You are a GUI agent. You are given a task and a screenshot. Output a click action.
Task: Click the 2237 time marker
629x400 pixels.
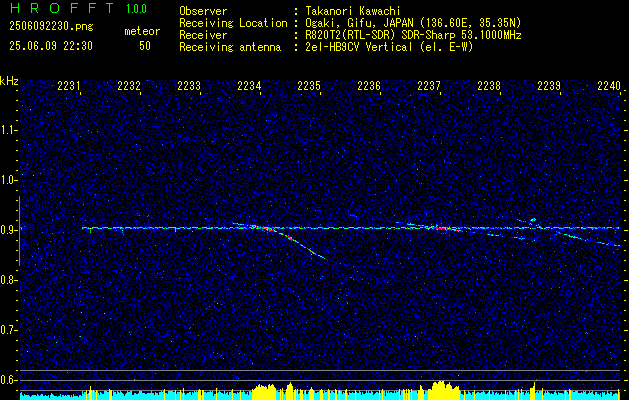point(429,85)
